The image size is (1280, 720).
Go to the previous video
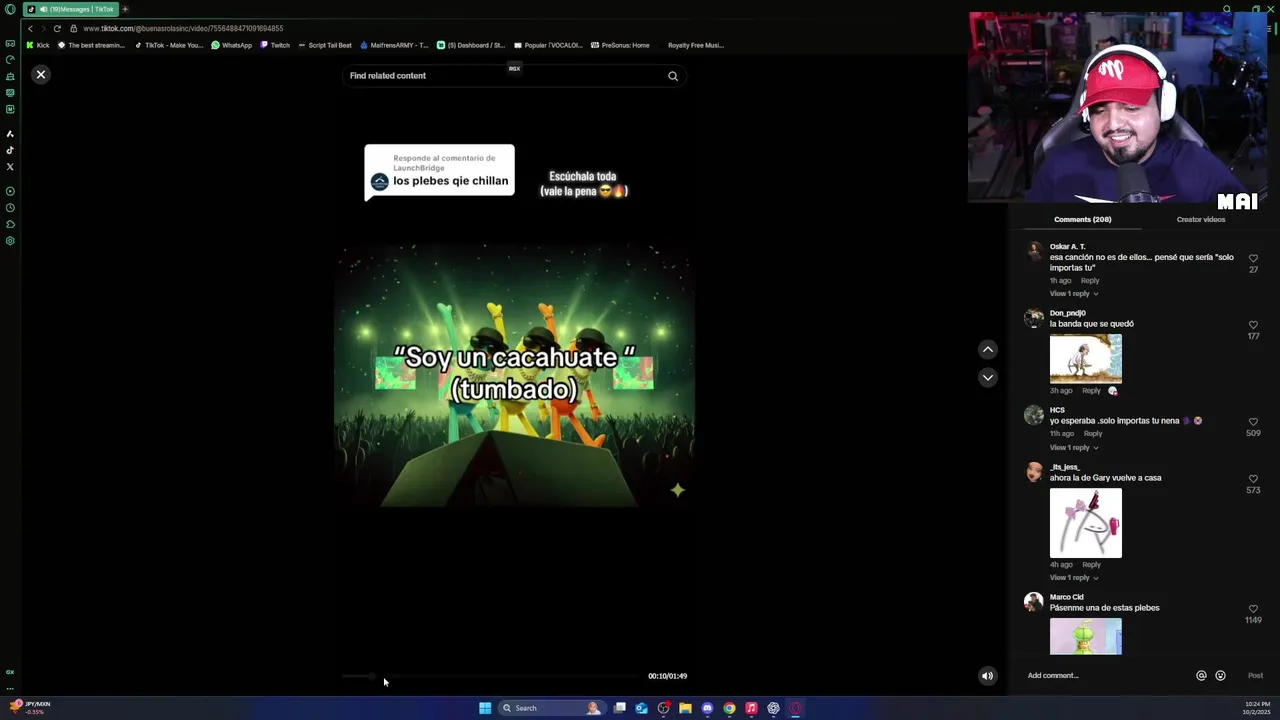pos(988,349)
